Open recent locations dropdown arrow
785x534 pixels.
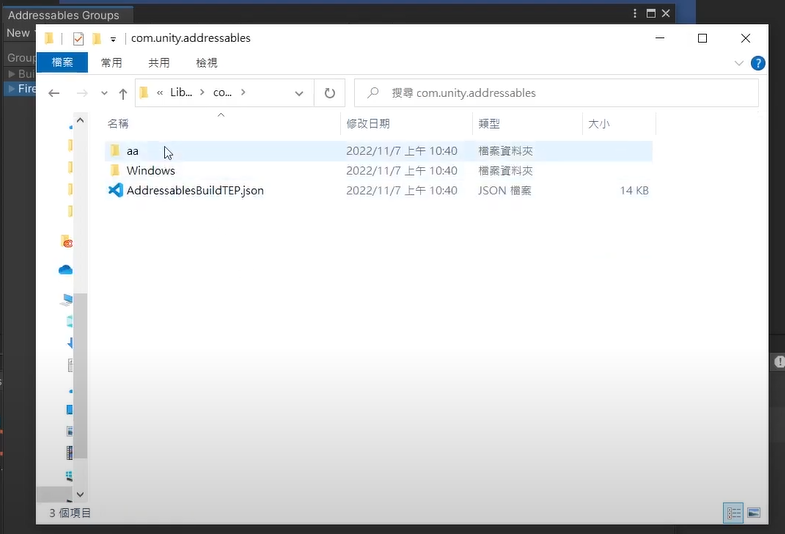click(104, 93)
